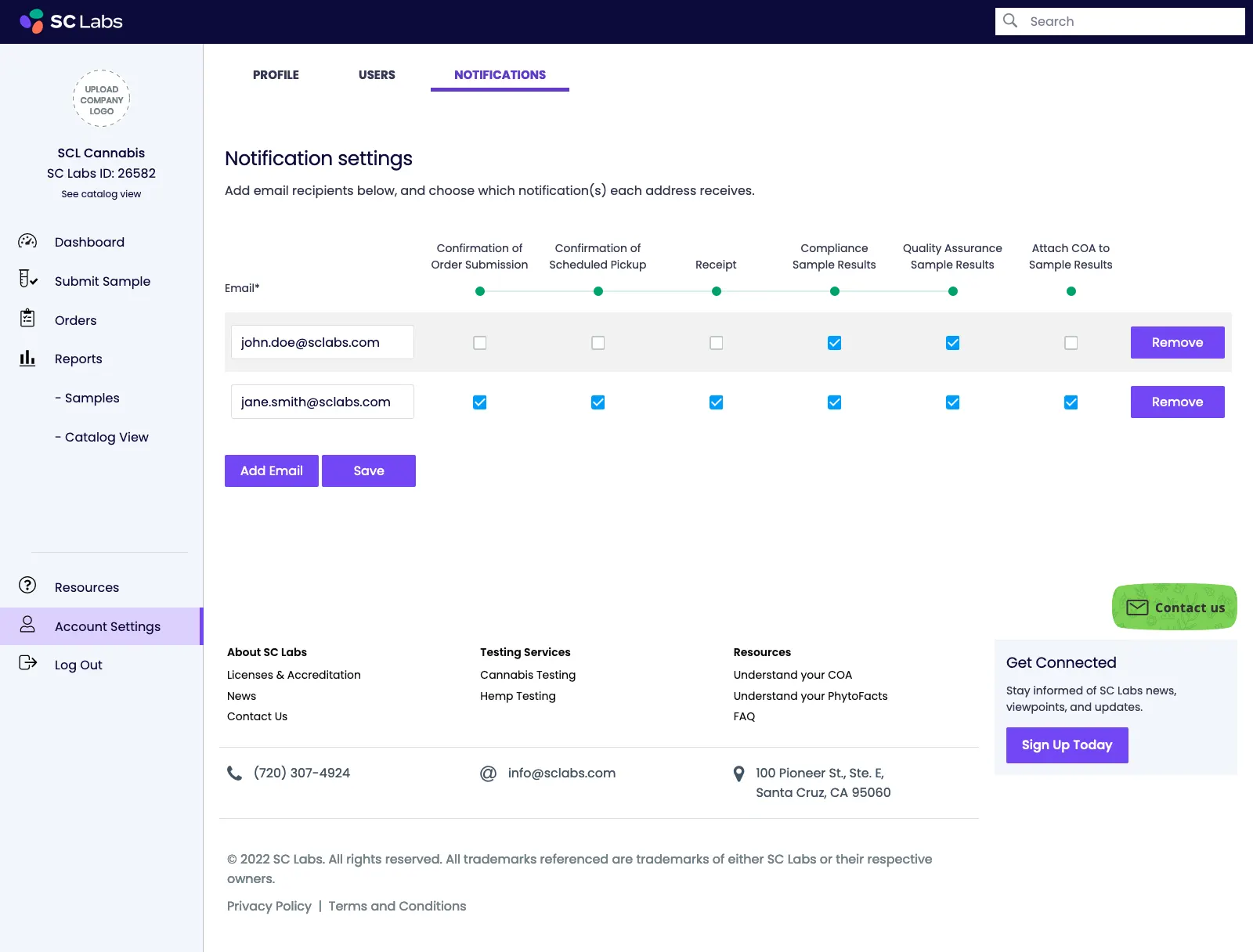Image resolution: width=1253 pixels, height=952 pixels.
Task: Open Cannabis Testing link
Action: [x=528, y=675]
